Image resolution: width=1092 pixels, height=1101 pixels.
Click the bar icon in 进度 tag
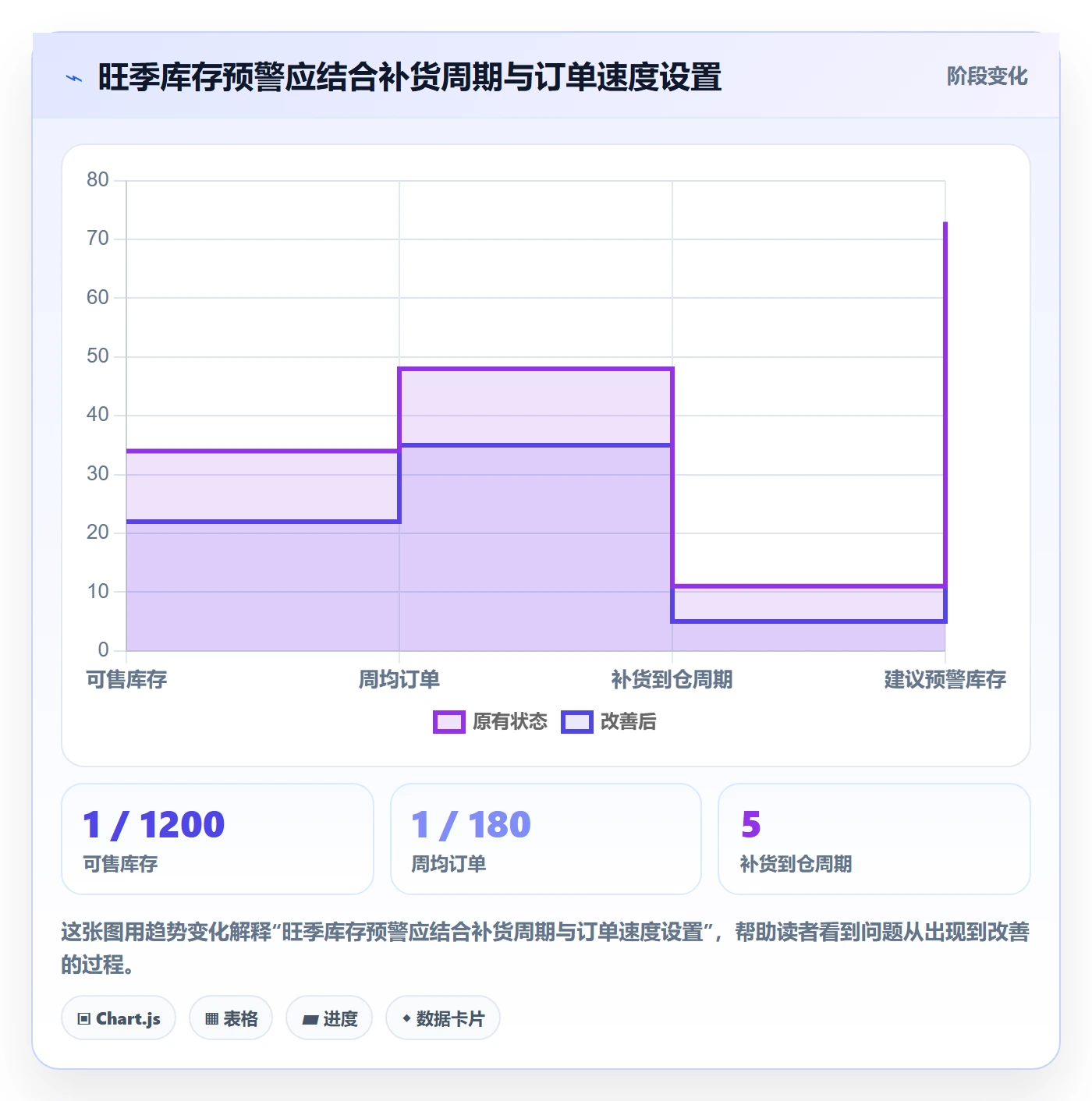click(x=310, y=1020)
